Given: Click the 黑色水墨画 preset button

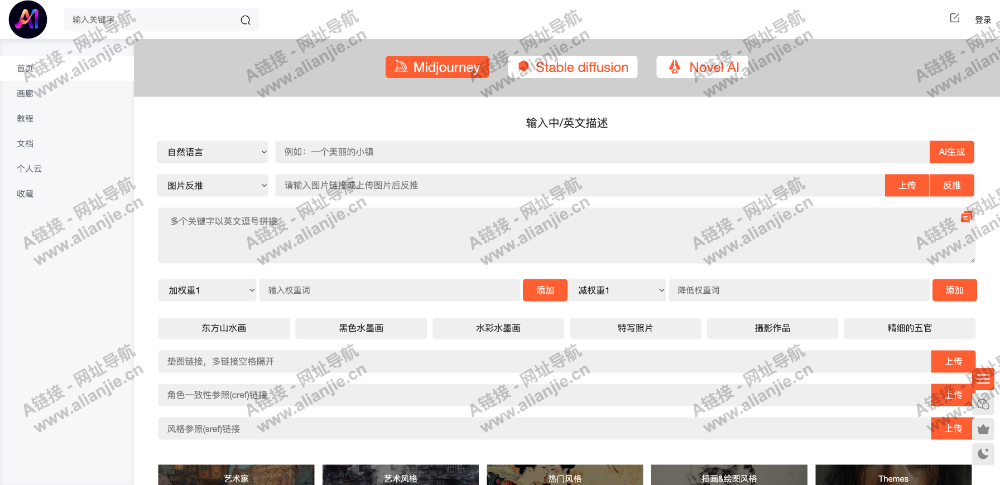Looking at the screenshot, I should tap(361, 329).
